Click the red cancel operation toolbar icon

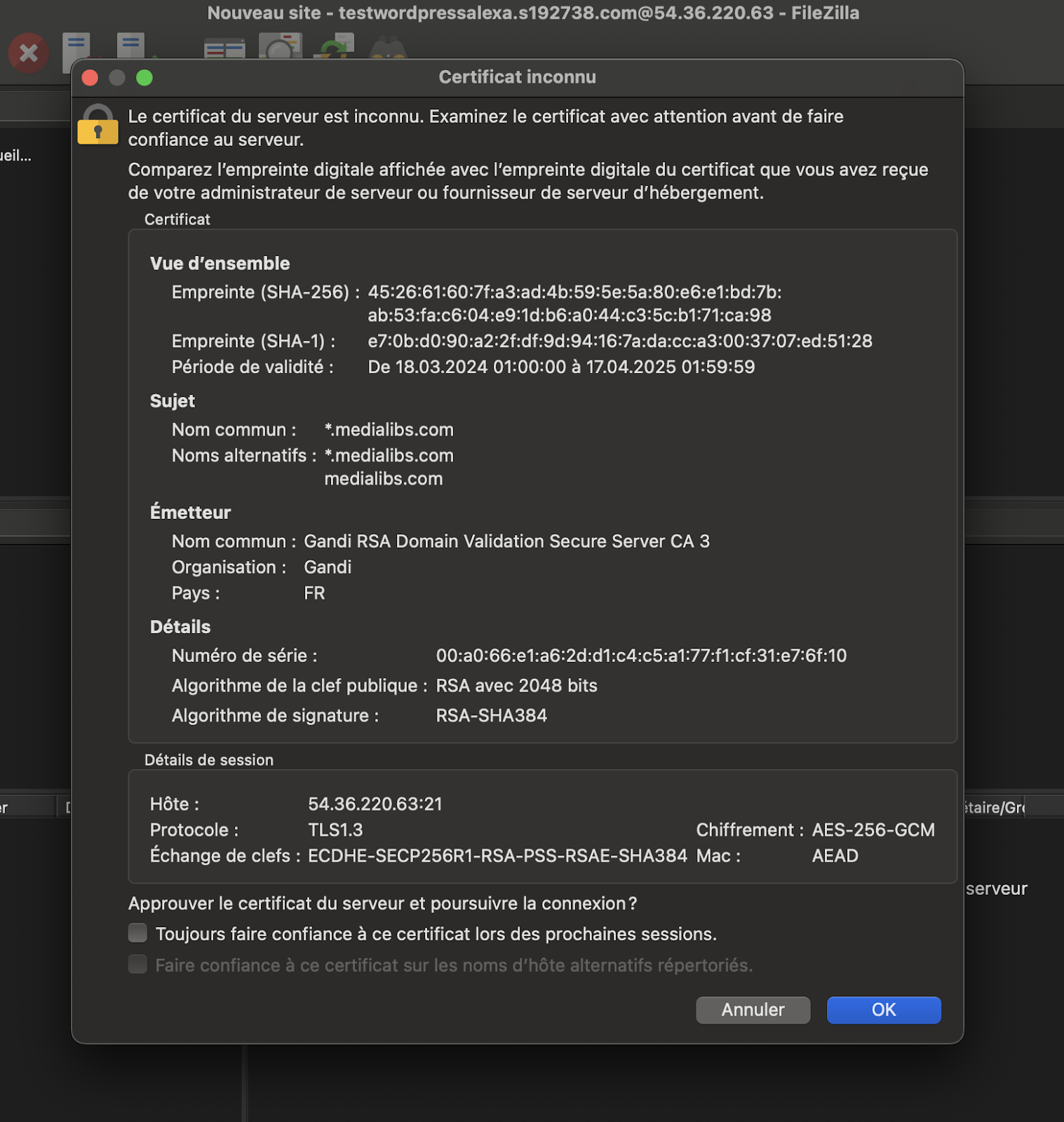click(29, 53)
